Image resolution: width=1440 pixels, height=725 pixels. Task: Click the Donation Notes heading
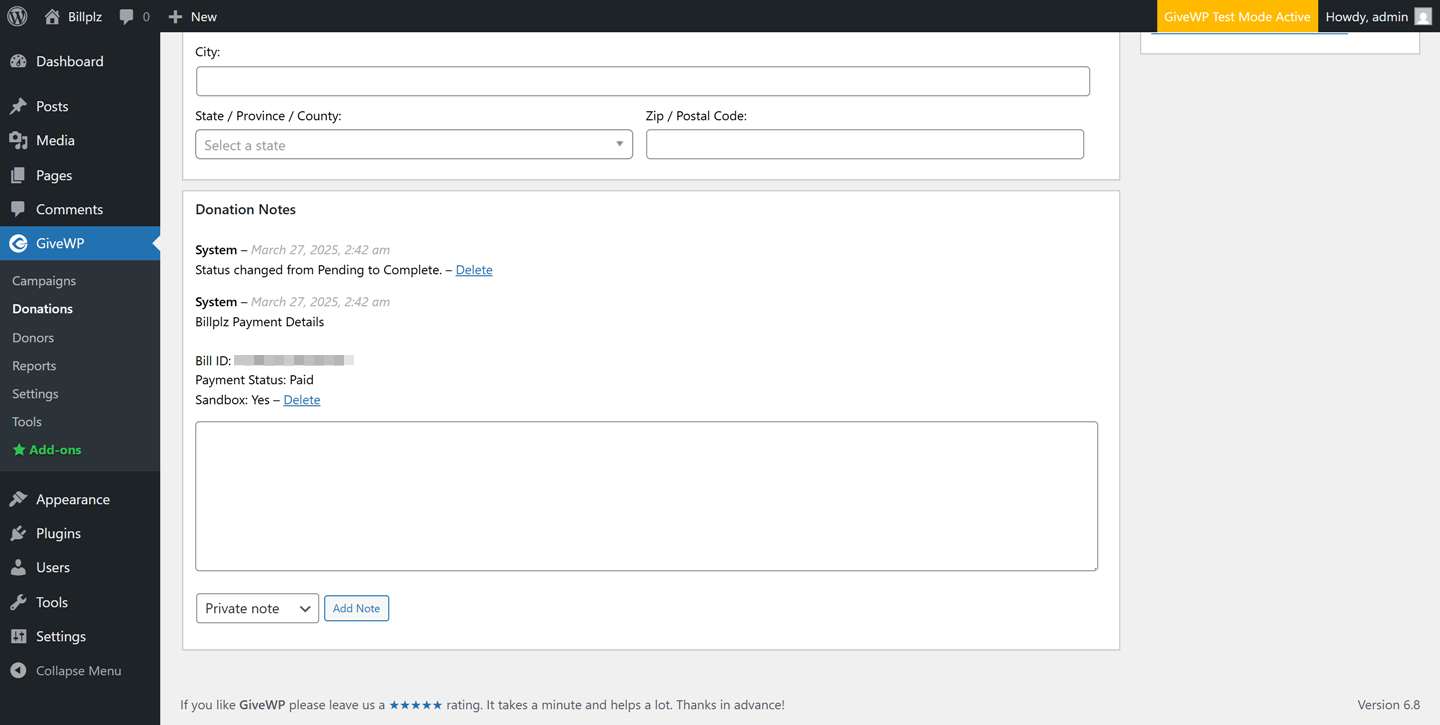pos(245,209)
